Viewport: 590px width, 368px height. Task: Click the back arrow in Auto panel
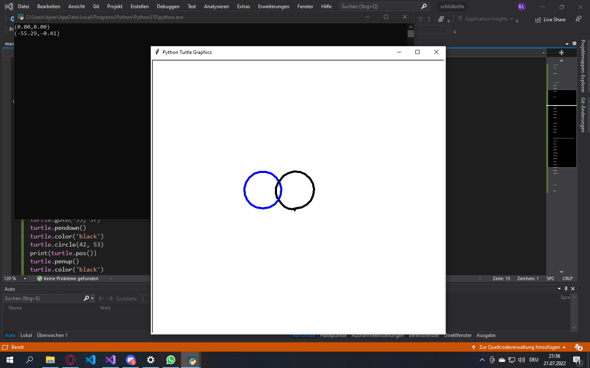click(x=101, y=298)
